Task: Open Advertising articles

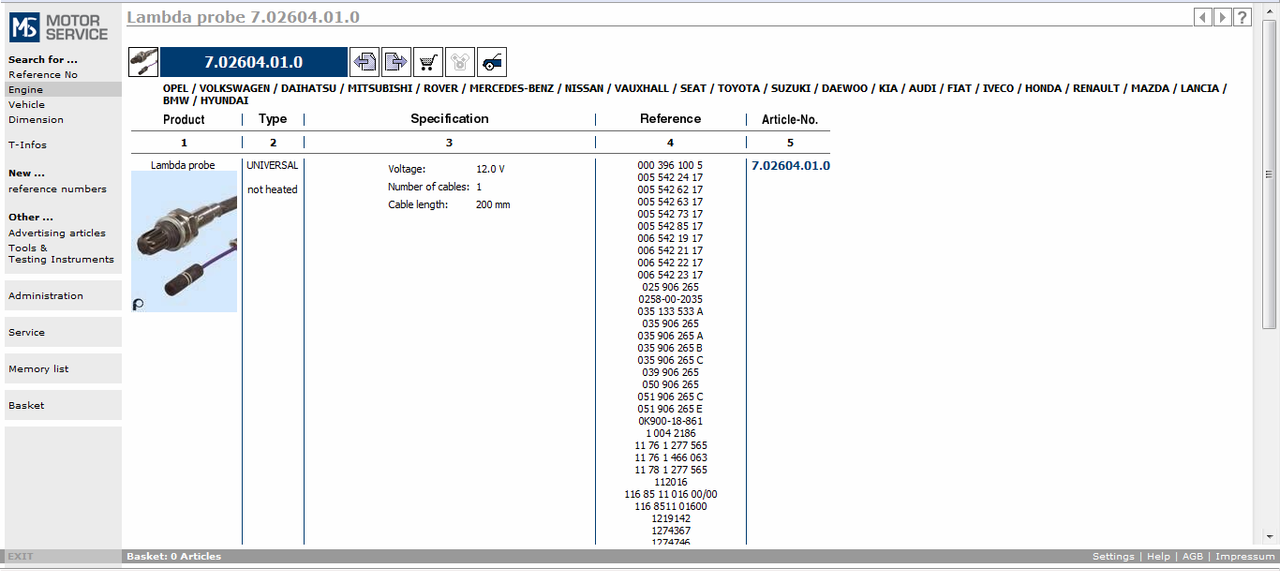Action: point(57,232)
